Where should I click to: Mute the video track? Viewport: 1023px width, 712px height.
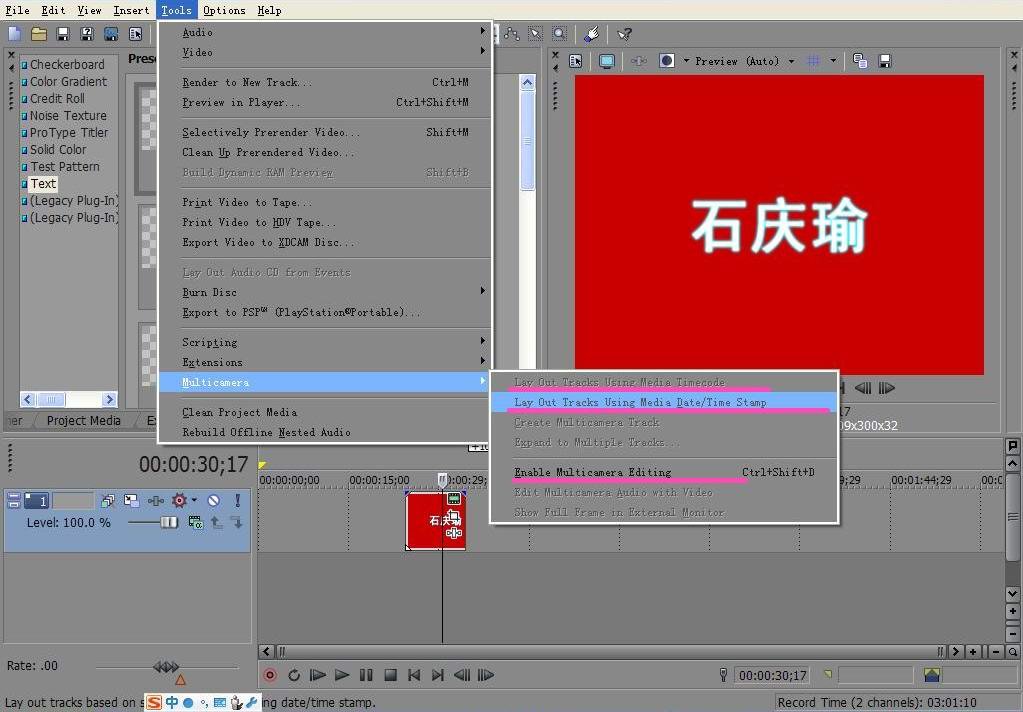(213, 500)
